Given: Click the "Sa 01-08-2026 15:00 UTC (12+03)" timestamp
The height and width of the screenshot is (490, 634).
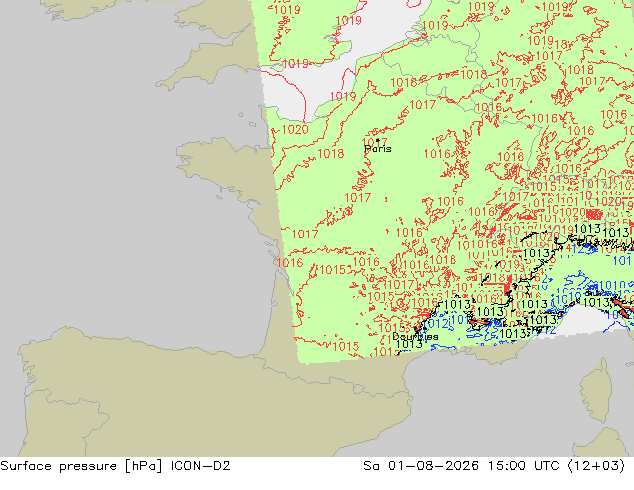Looking at the screenshot, I should point(494,466).
